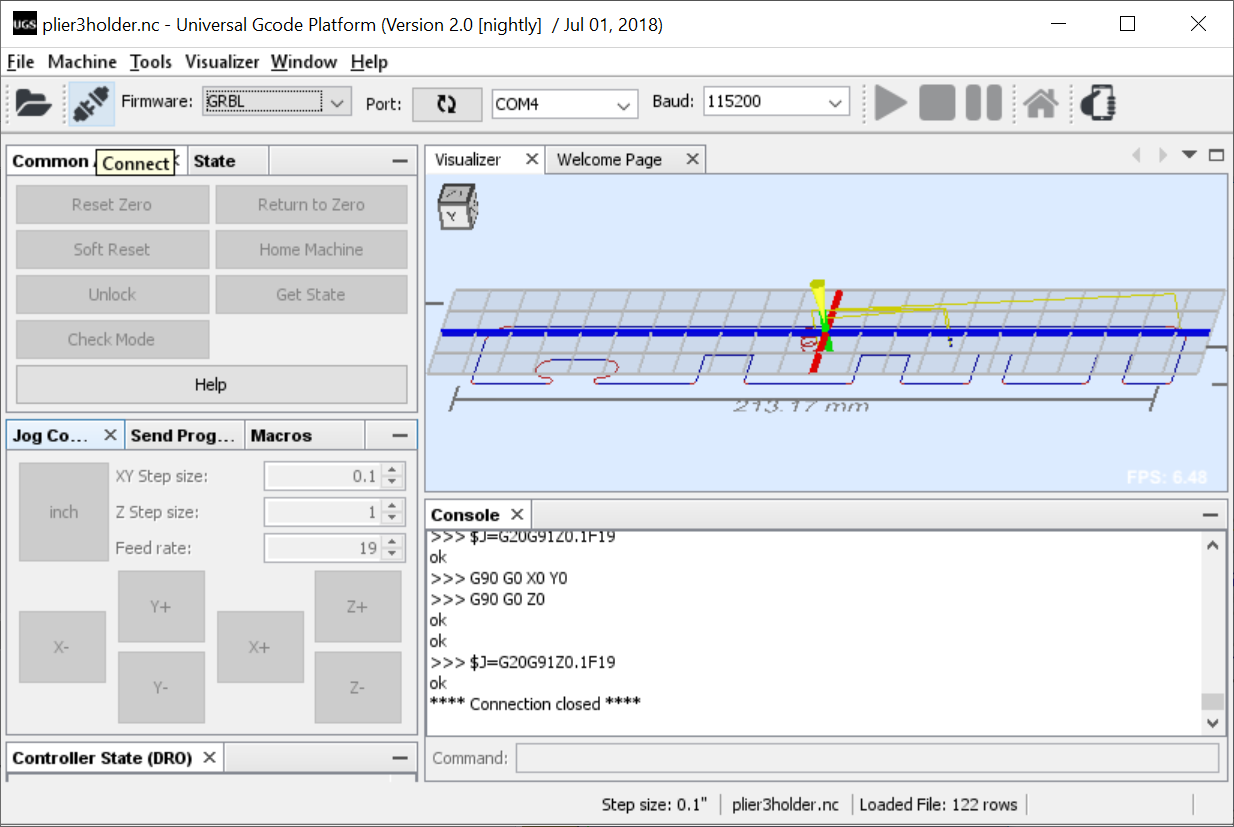This screenshot has width=1234, height=827.
Task: Click the Home machine house icon
Action: pyautogui.click(x=1041, y=102)
